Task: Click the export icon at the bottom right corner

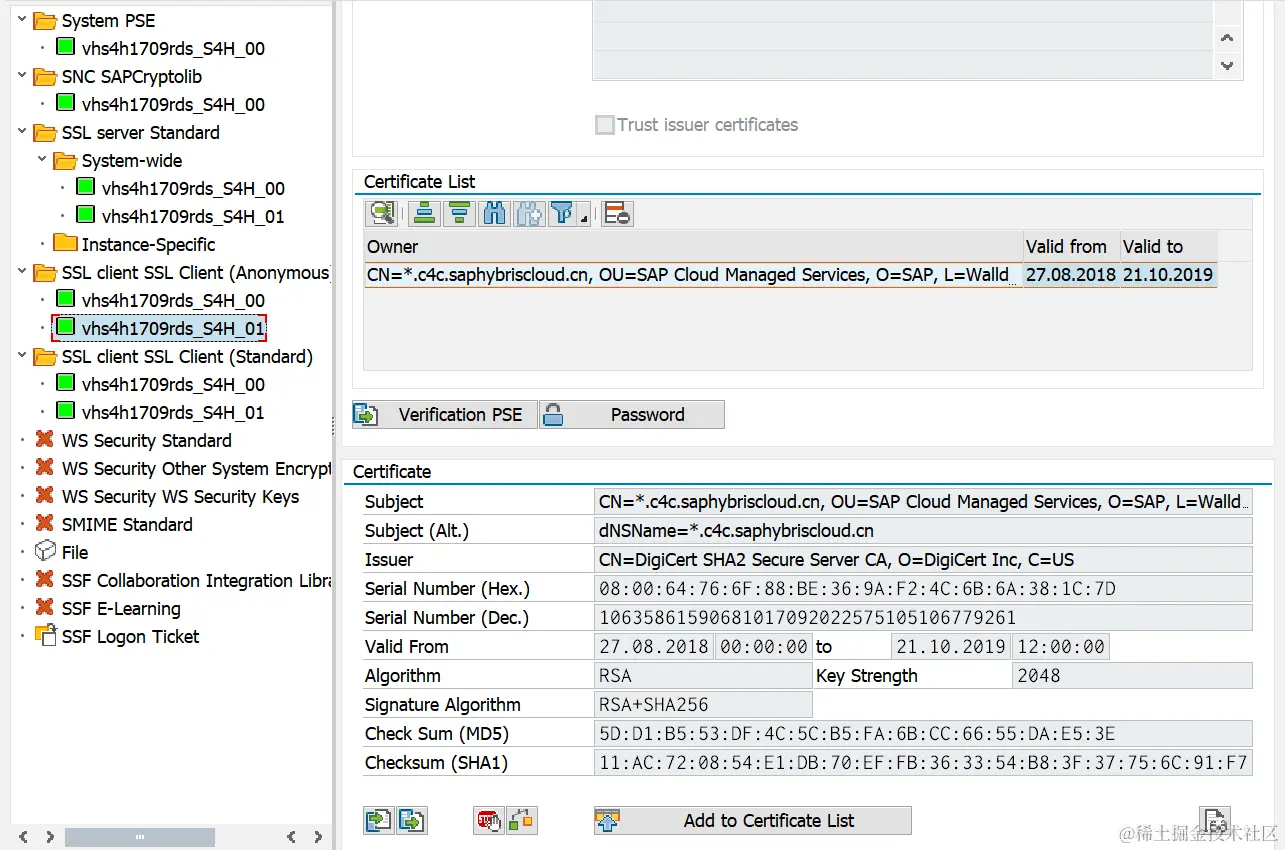Action: 1214,818
